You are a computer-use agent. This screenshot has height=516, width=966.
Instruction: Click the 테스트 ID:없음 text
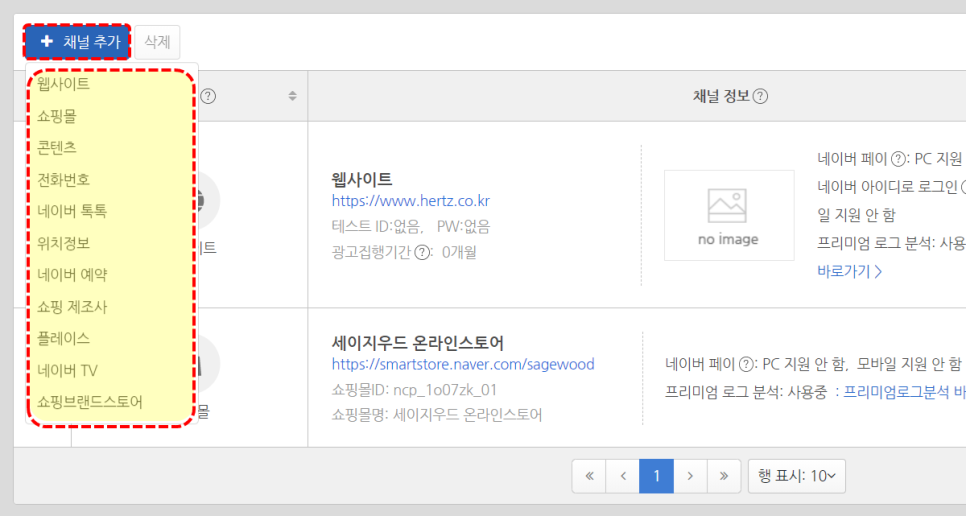point(377,227)
